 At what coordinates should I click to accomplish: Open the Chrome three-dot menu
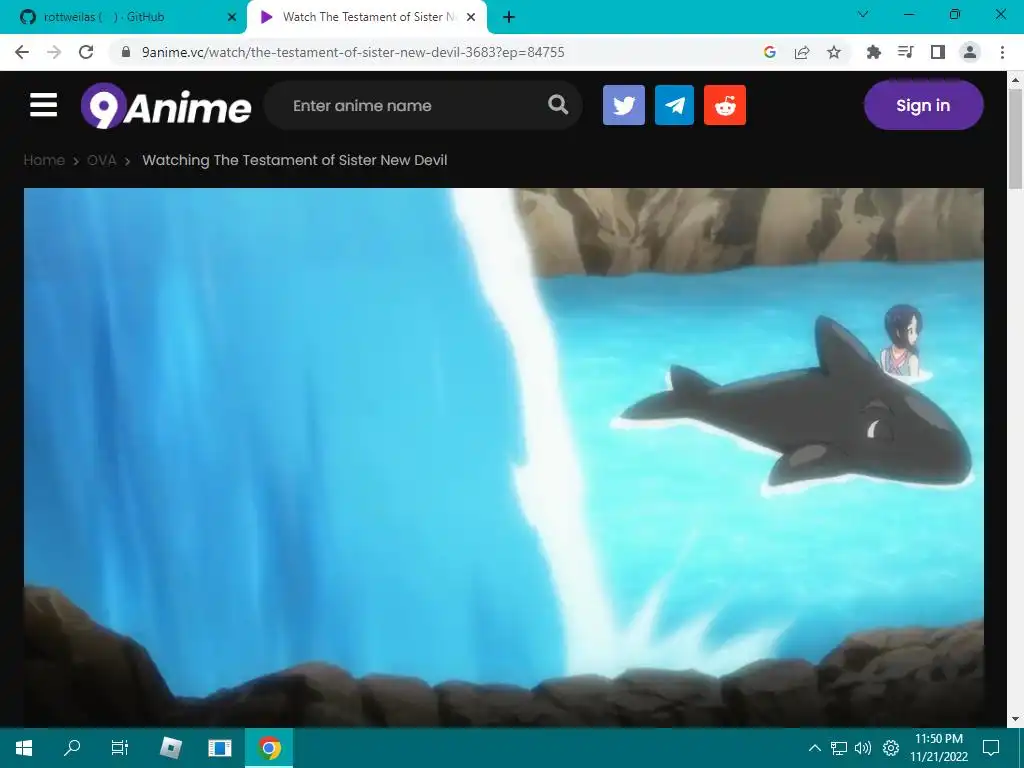[1002, 52]
